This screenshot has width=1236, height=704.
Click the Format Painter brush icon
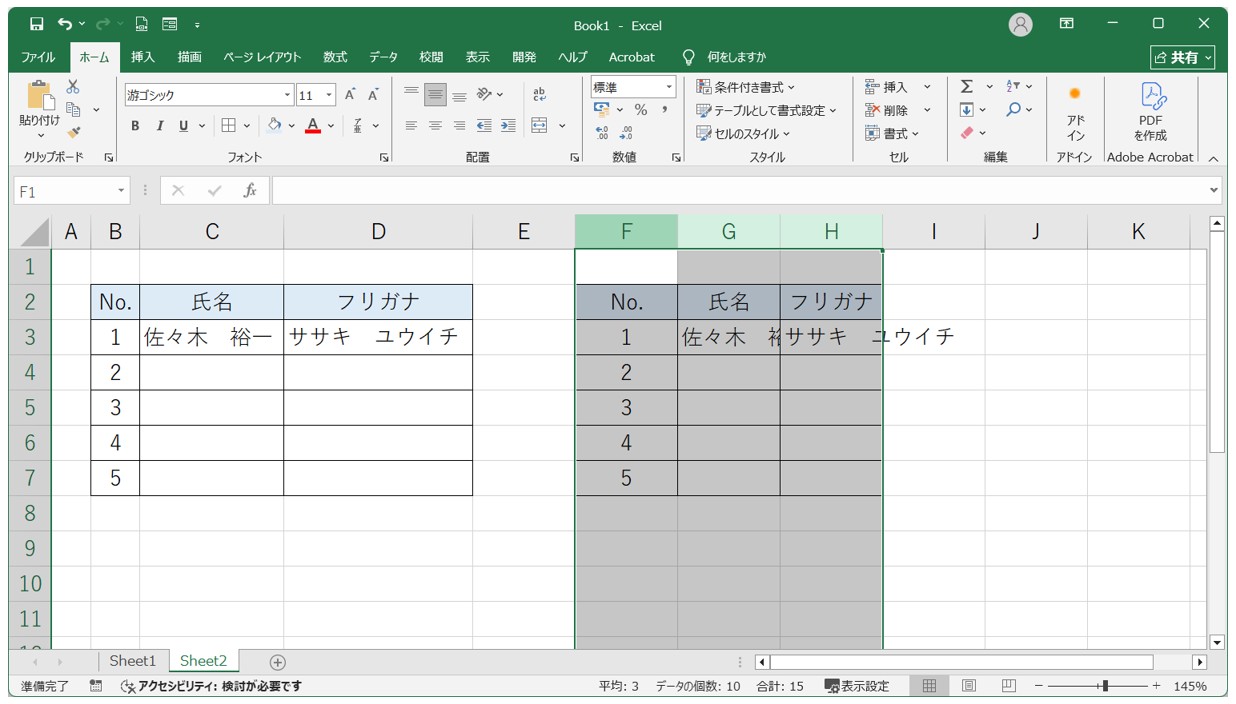point(73,132)
